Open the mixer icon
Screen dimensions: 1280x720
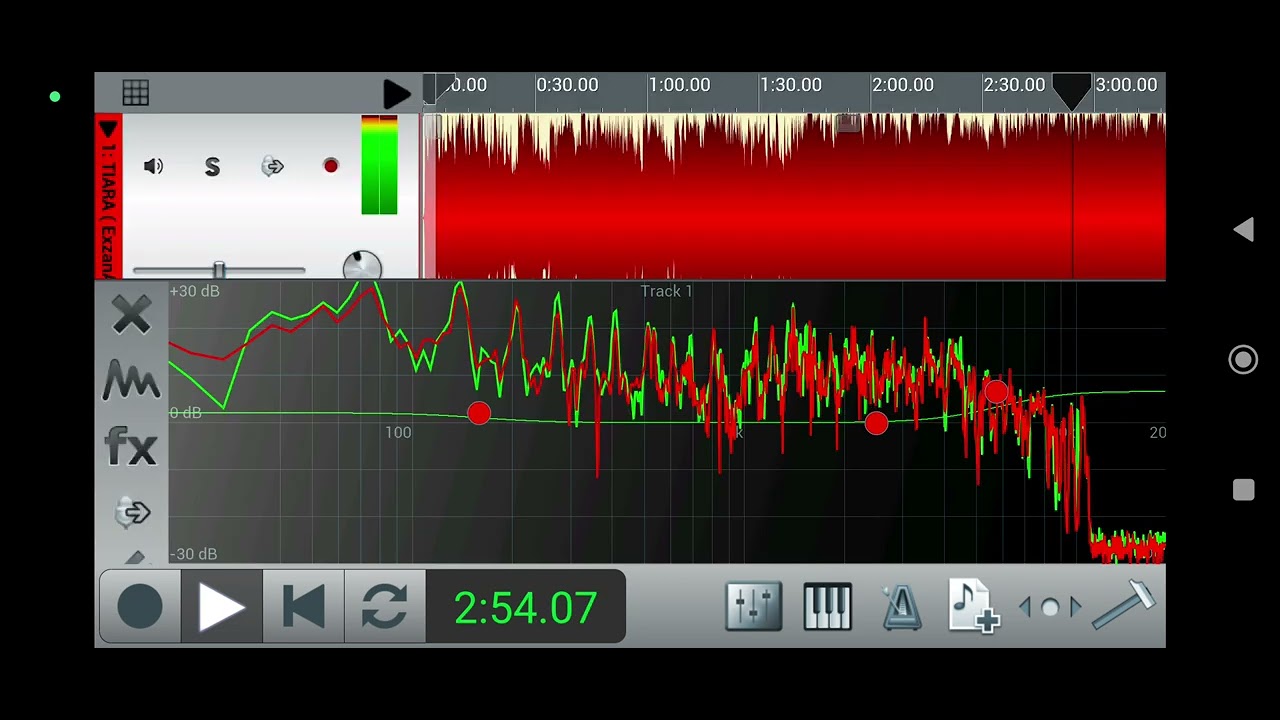(754, 607)
